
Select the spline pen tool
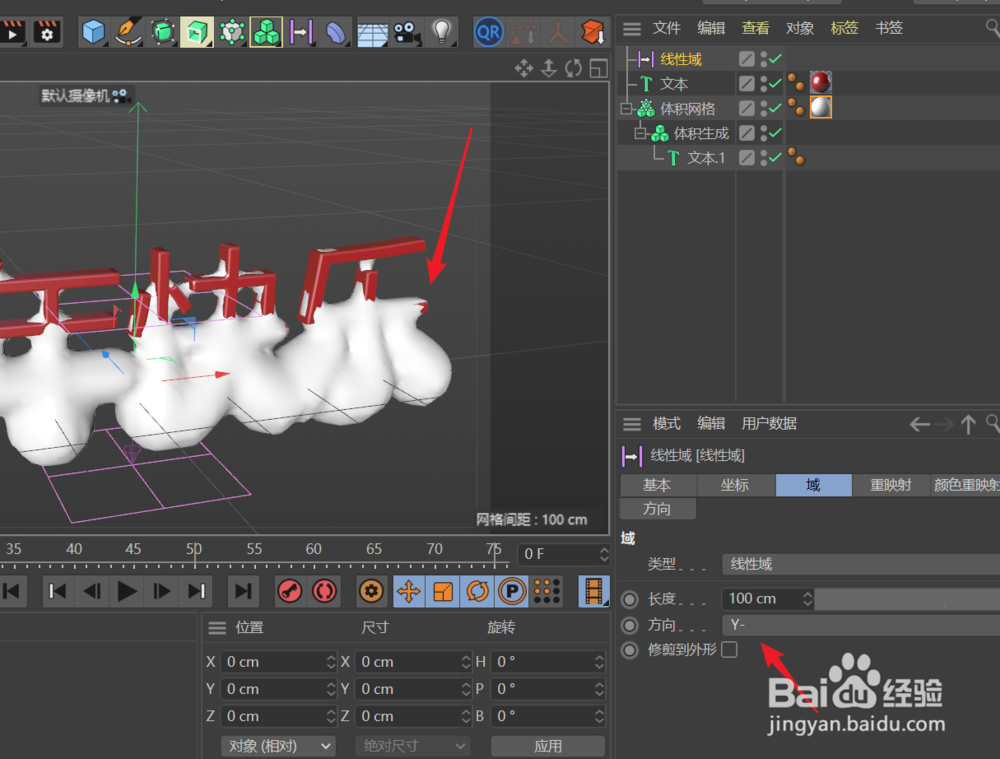click(x=128, y=32)
